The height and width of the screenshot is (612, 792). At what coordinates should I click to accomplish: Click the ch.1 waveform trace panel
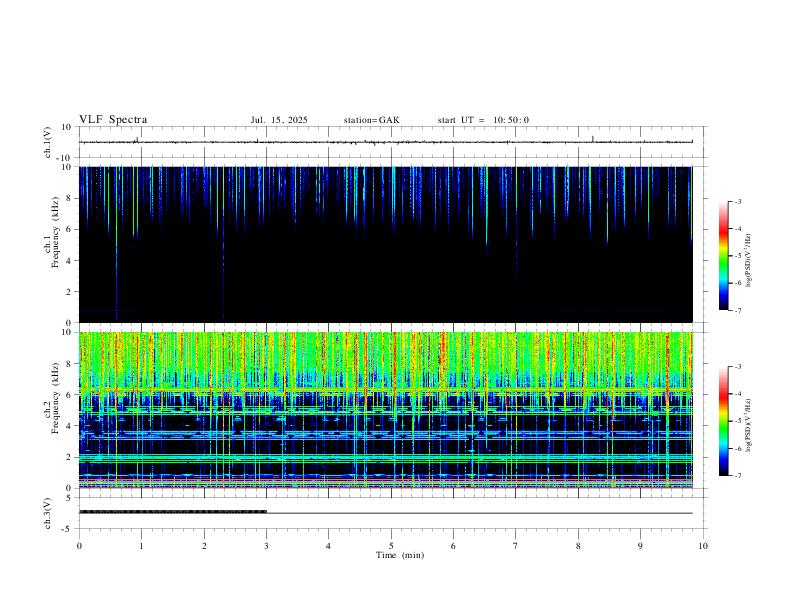(x=391, y=142)
